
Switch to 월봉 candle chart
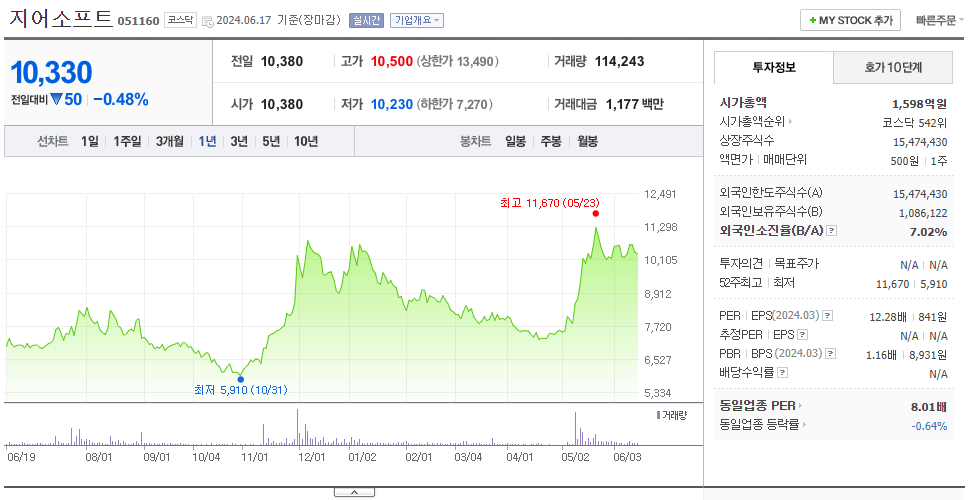coord(588,141)
